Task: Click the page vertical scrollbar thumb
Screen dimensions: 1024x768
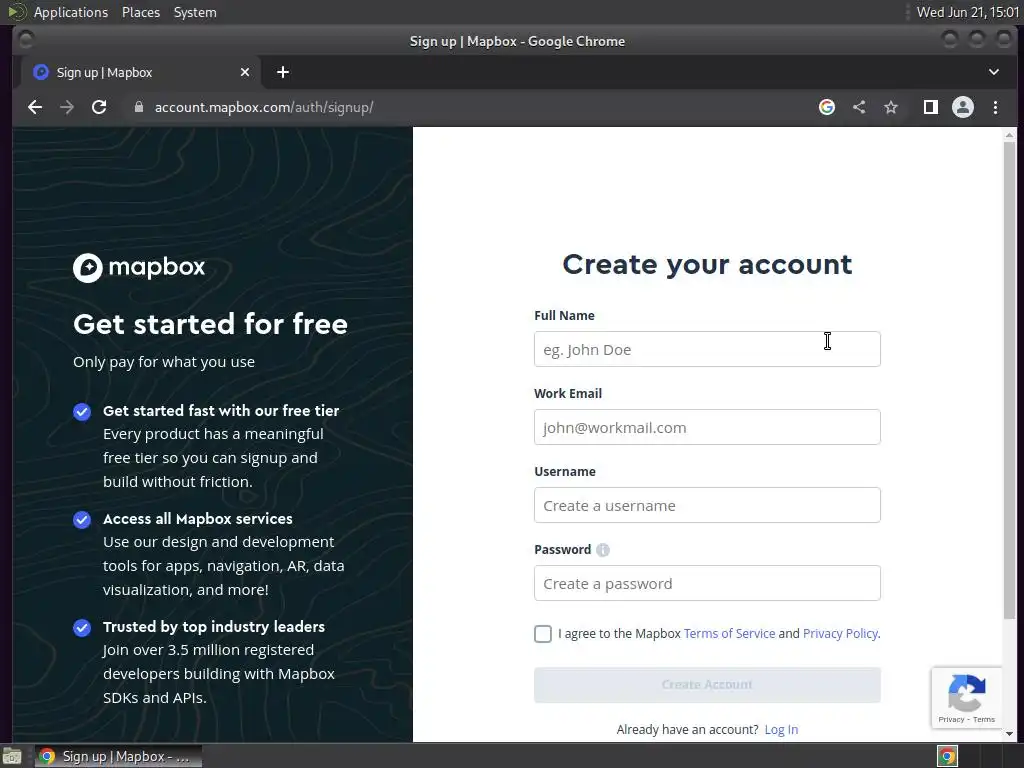Action: (x=1009, y=381)
